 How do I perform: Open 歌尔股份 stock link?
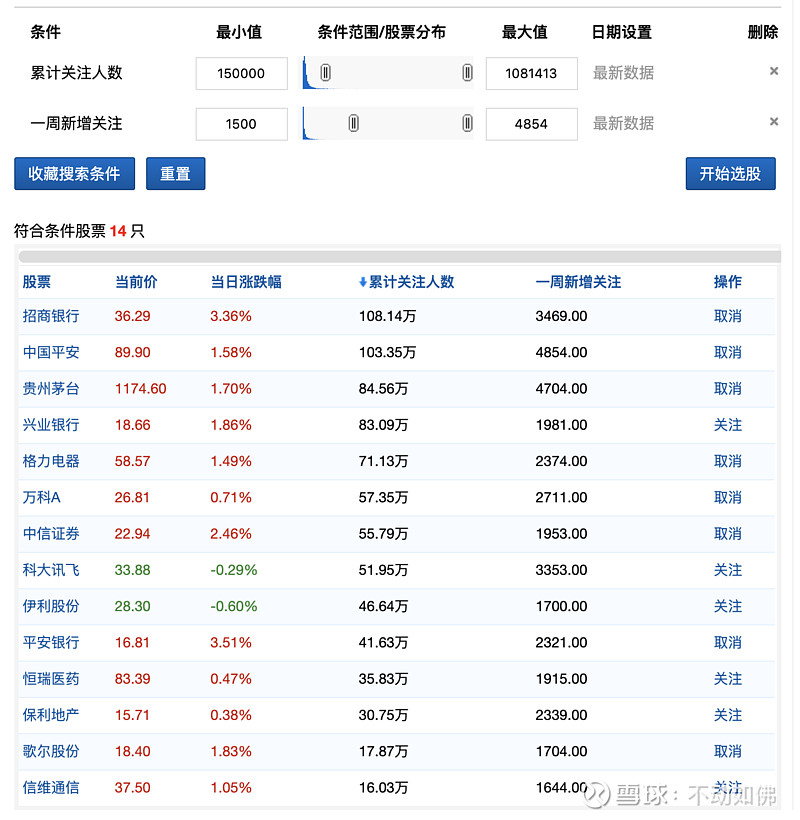(51, 751)
